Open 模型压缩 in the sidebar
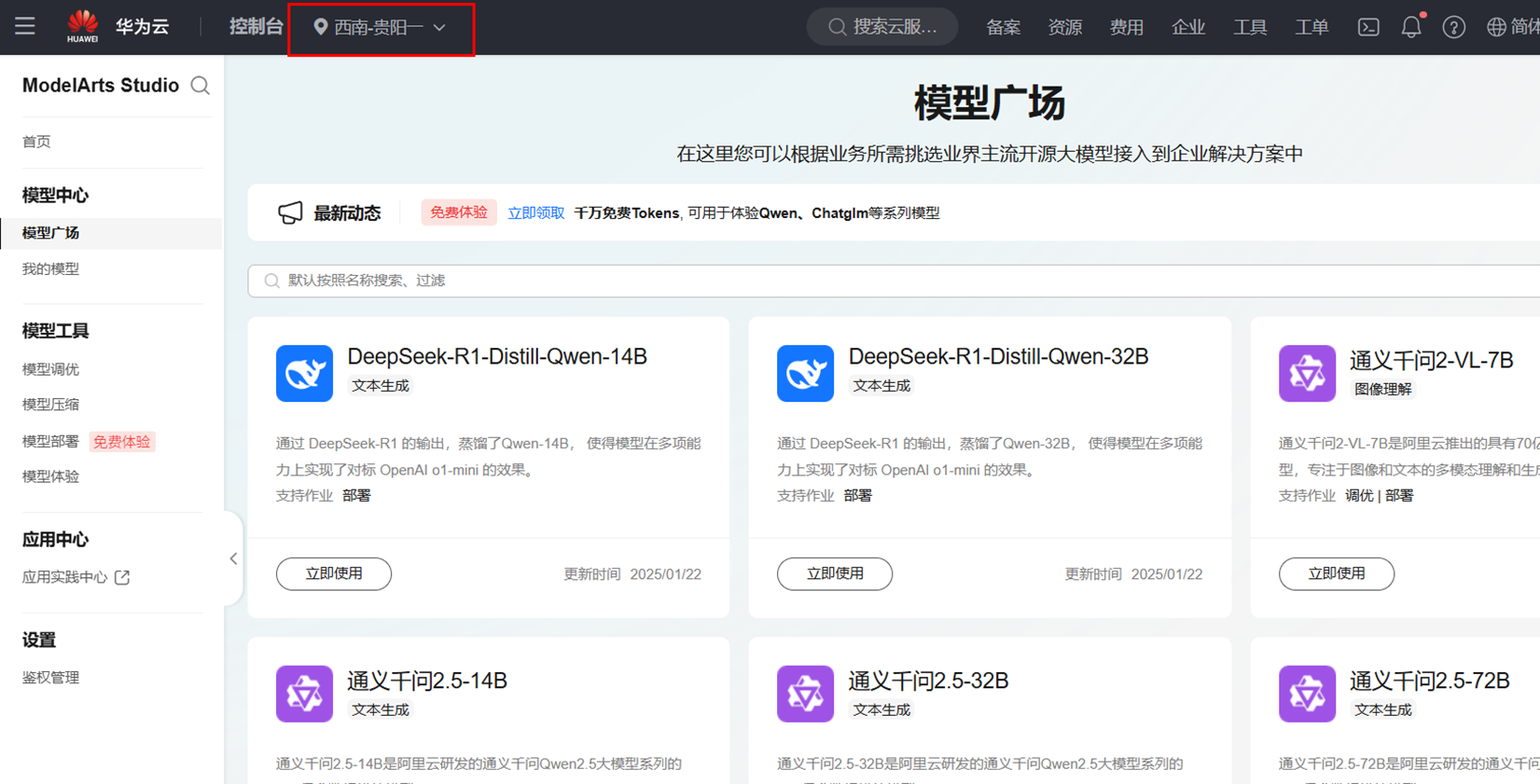The width and height of the screenshot is (1540, 784). point(50,405)
